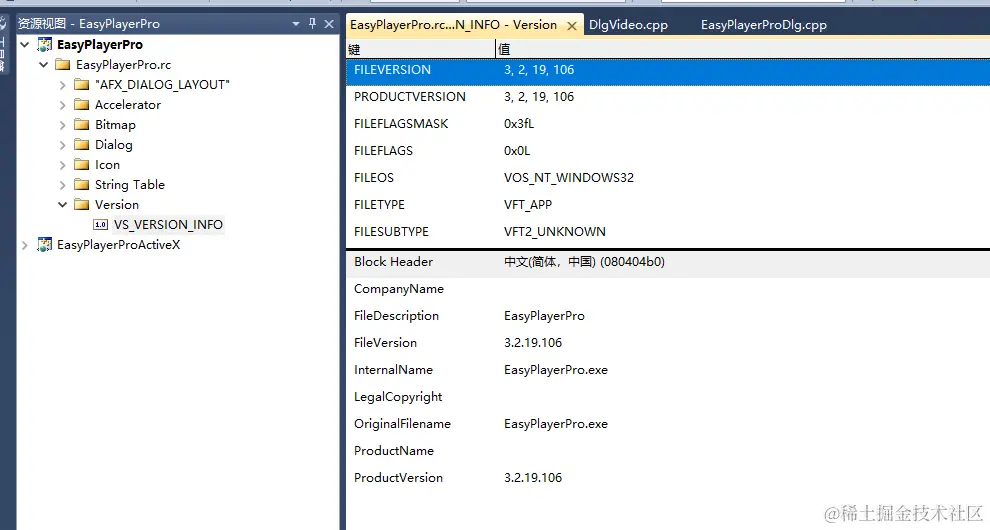The height and width of the screenshot is (530, 990).
Task: Select the FILETYPE key
Action: [379, 205]
